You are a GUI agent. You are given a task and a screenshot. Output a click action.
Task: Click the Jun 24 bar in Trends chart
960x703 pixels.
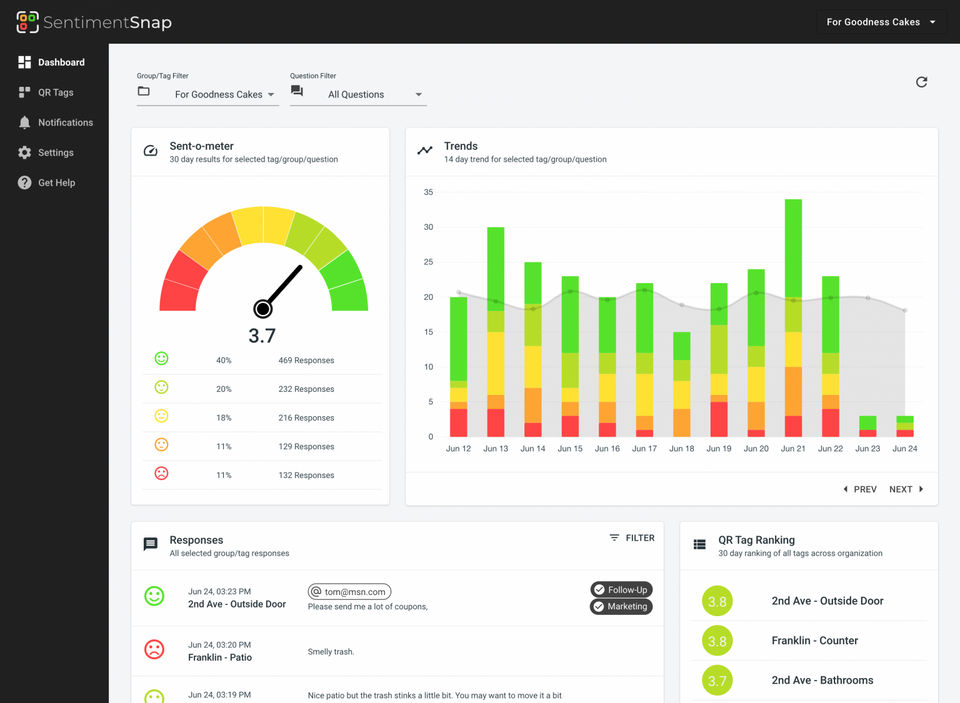[x=905, y=426]
